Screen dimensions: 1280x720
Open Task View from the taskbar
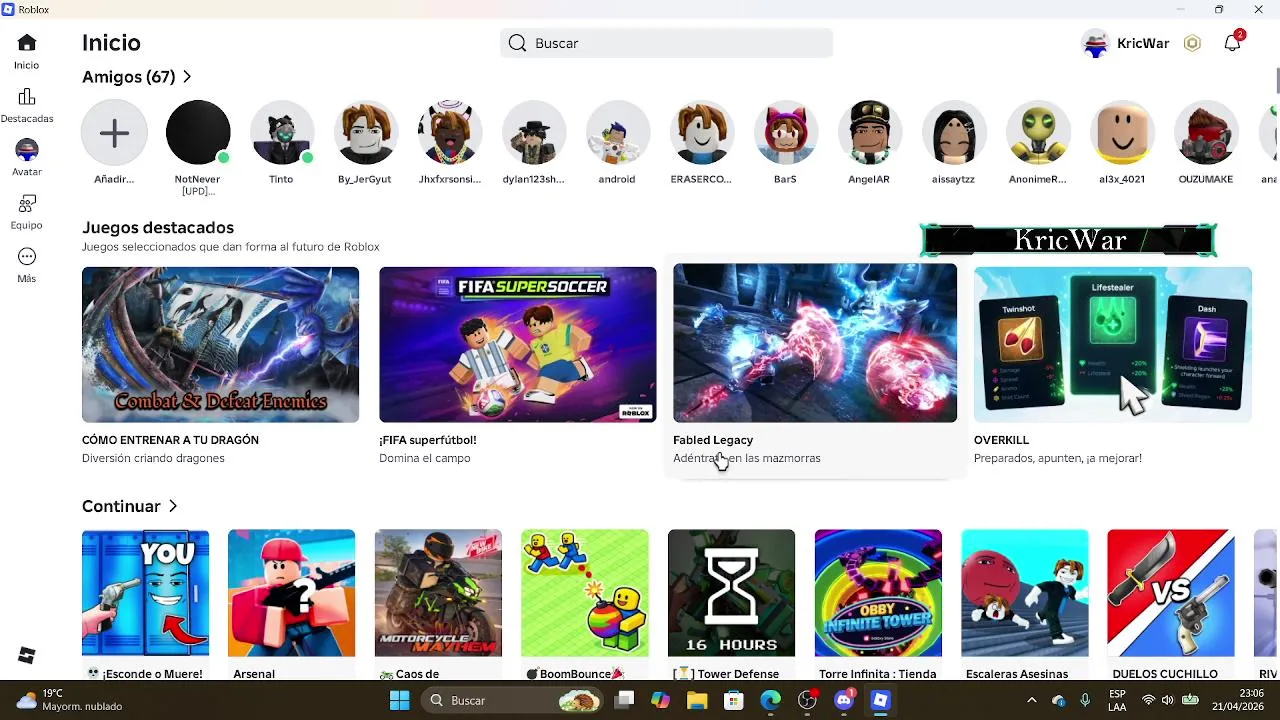coord(624,700)
